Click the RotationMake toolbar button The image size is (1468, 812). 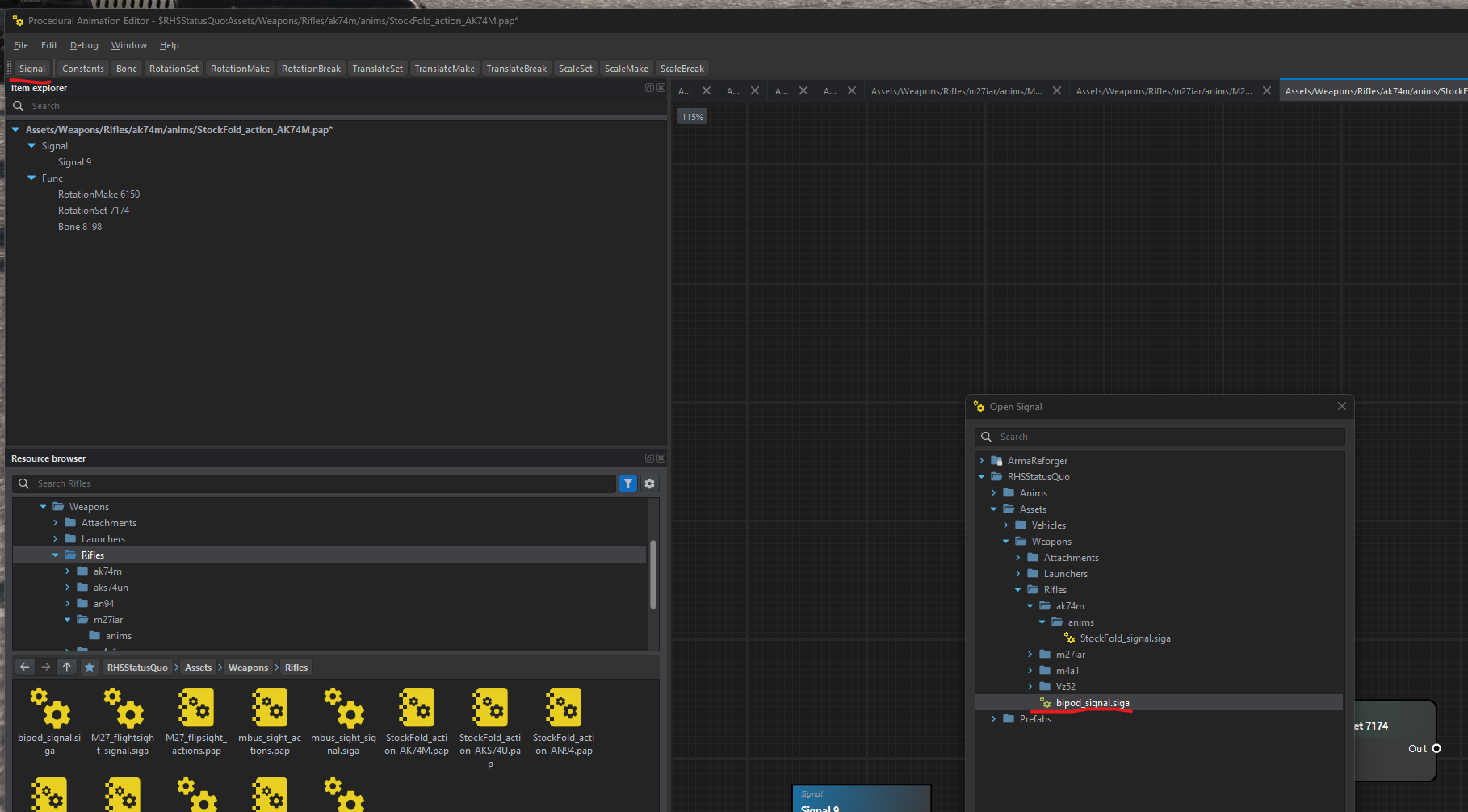[x=240, y=69]
